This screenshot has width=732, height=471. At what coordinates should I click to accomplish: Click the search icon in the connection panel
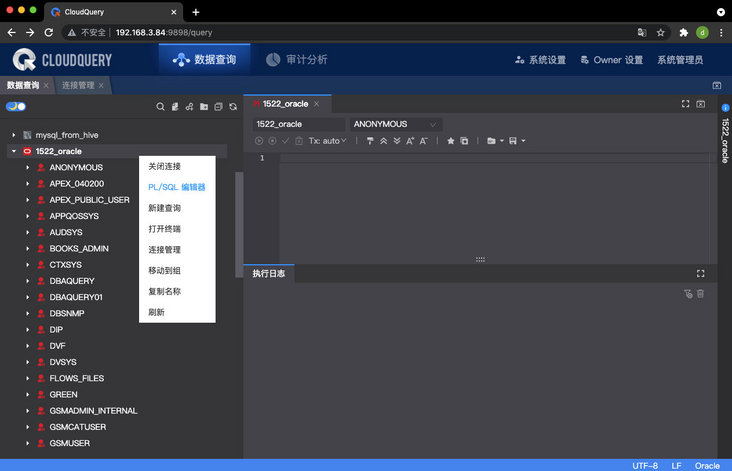point(160,106)
